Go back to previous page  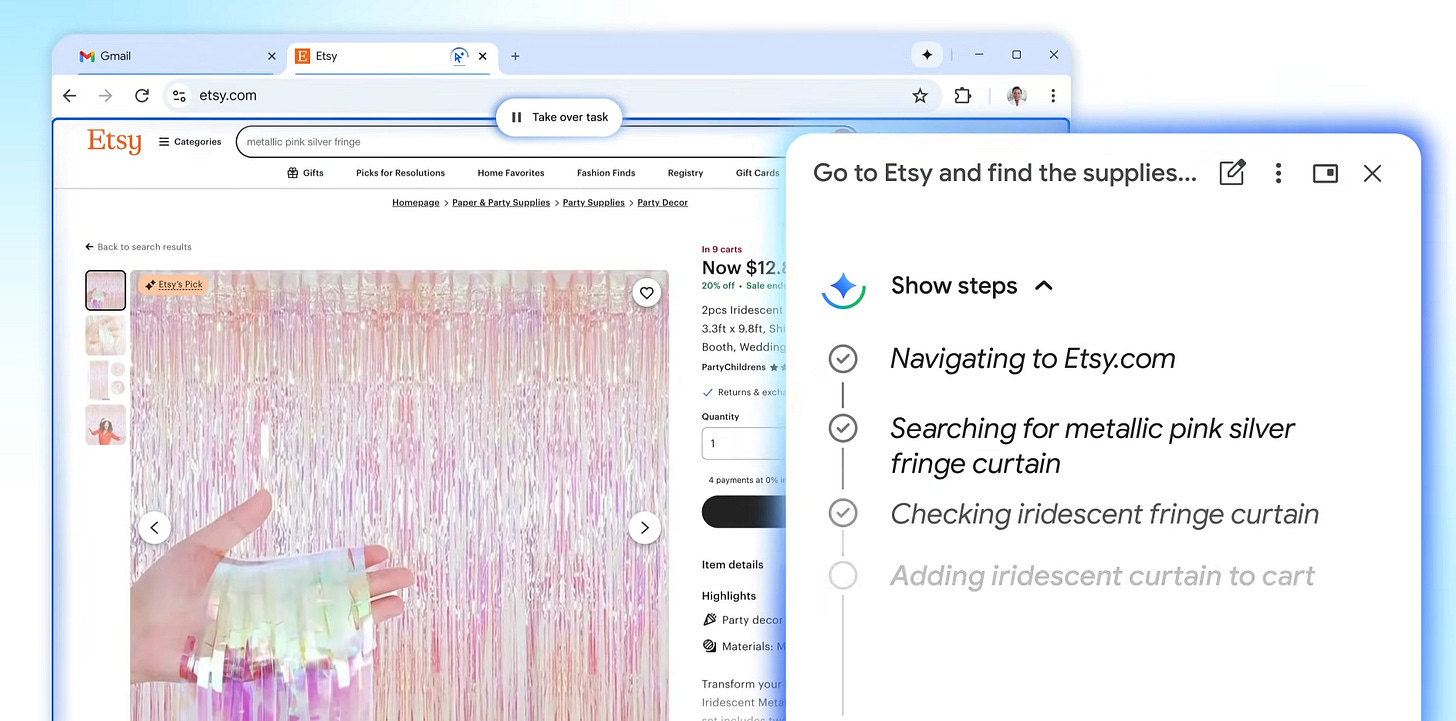pyautogui.click(x=69, y=96)
